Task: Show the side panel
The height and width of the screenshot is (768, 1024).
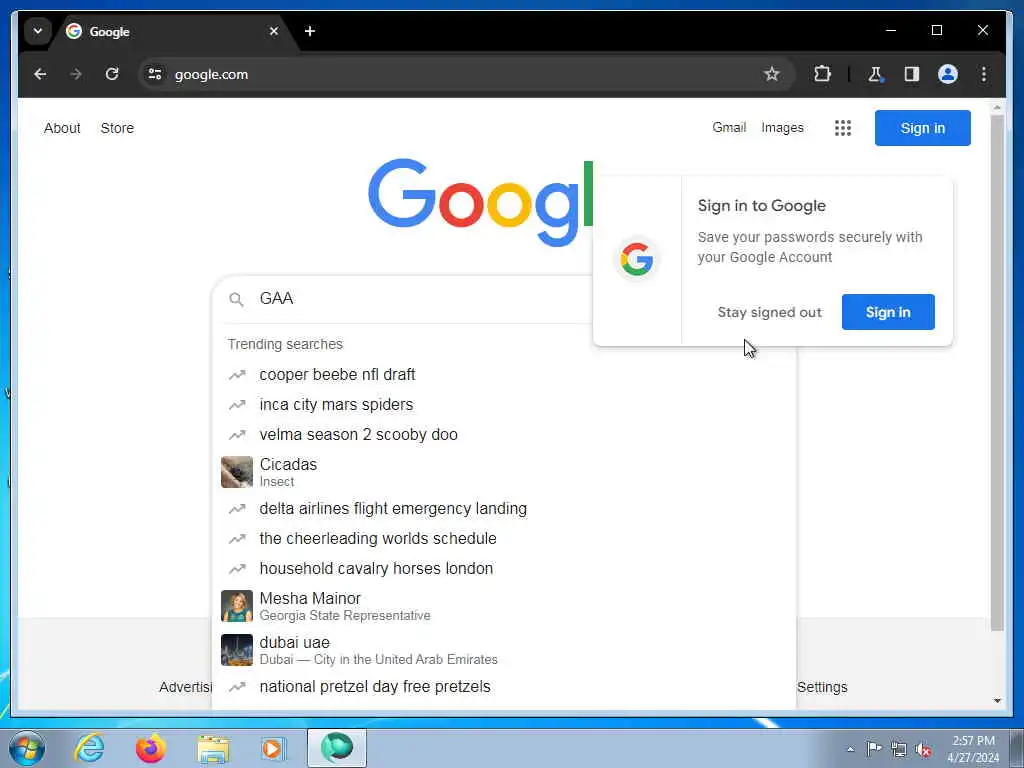Action: (912, 74)
